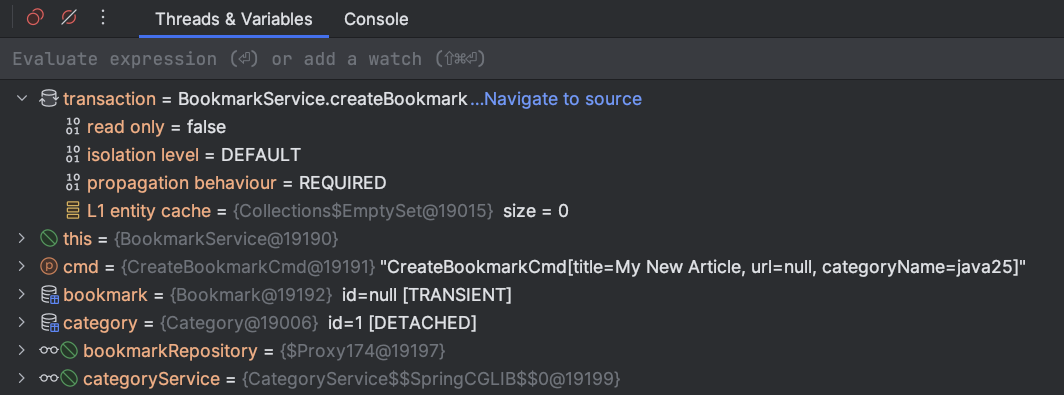Open the More options vertical dots menu

pyautogui.click(x=102, y=18)
